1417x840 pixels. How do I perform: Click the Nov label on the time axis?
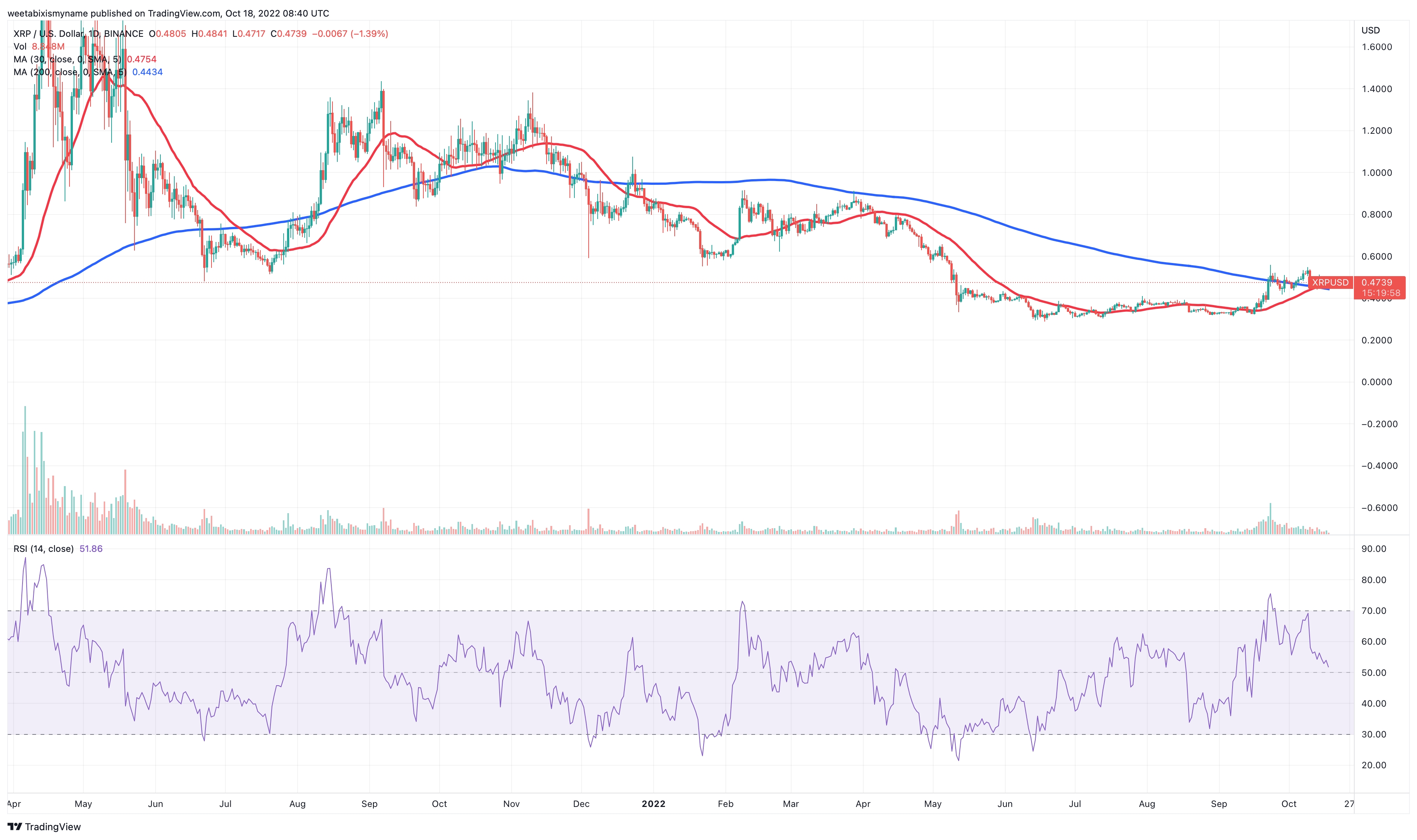(x=512, y=804)
